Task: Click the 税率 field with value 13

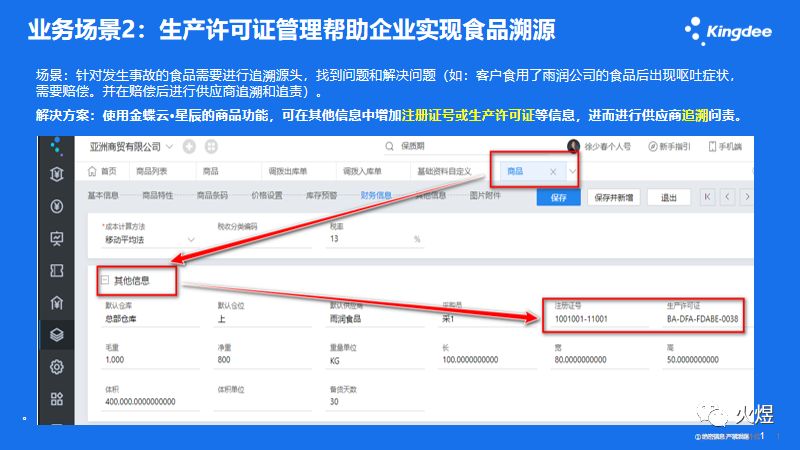Action: [375, 239]
